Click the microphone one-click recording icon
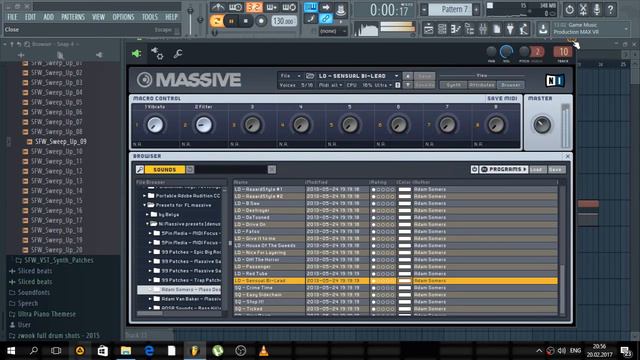 click(x=597, y=9)
